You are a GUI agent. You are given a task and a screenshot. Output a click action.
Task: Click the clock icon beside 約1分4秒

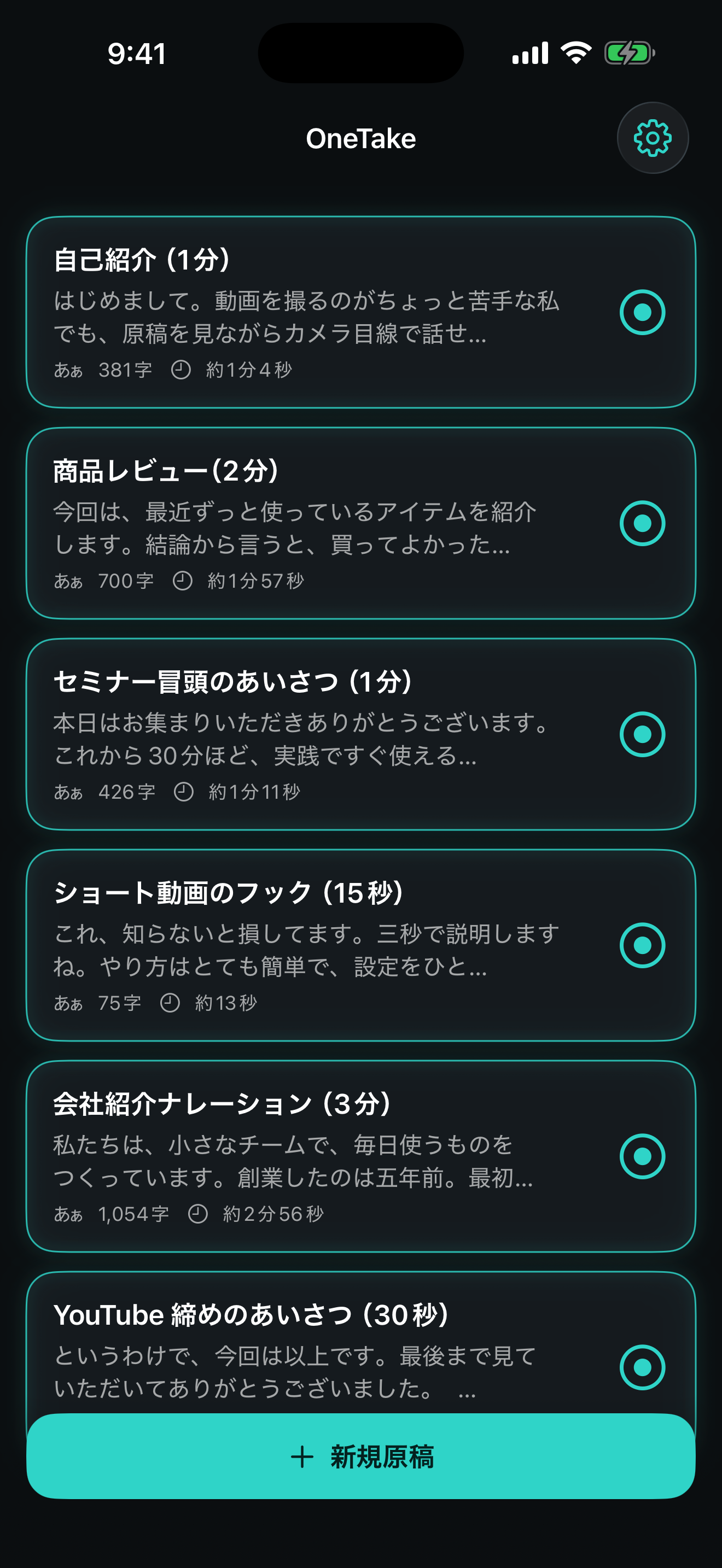(181, 370)
